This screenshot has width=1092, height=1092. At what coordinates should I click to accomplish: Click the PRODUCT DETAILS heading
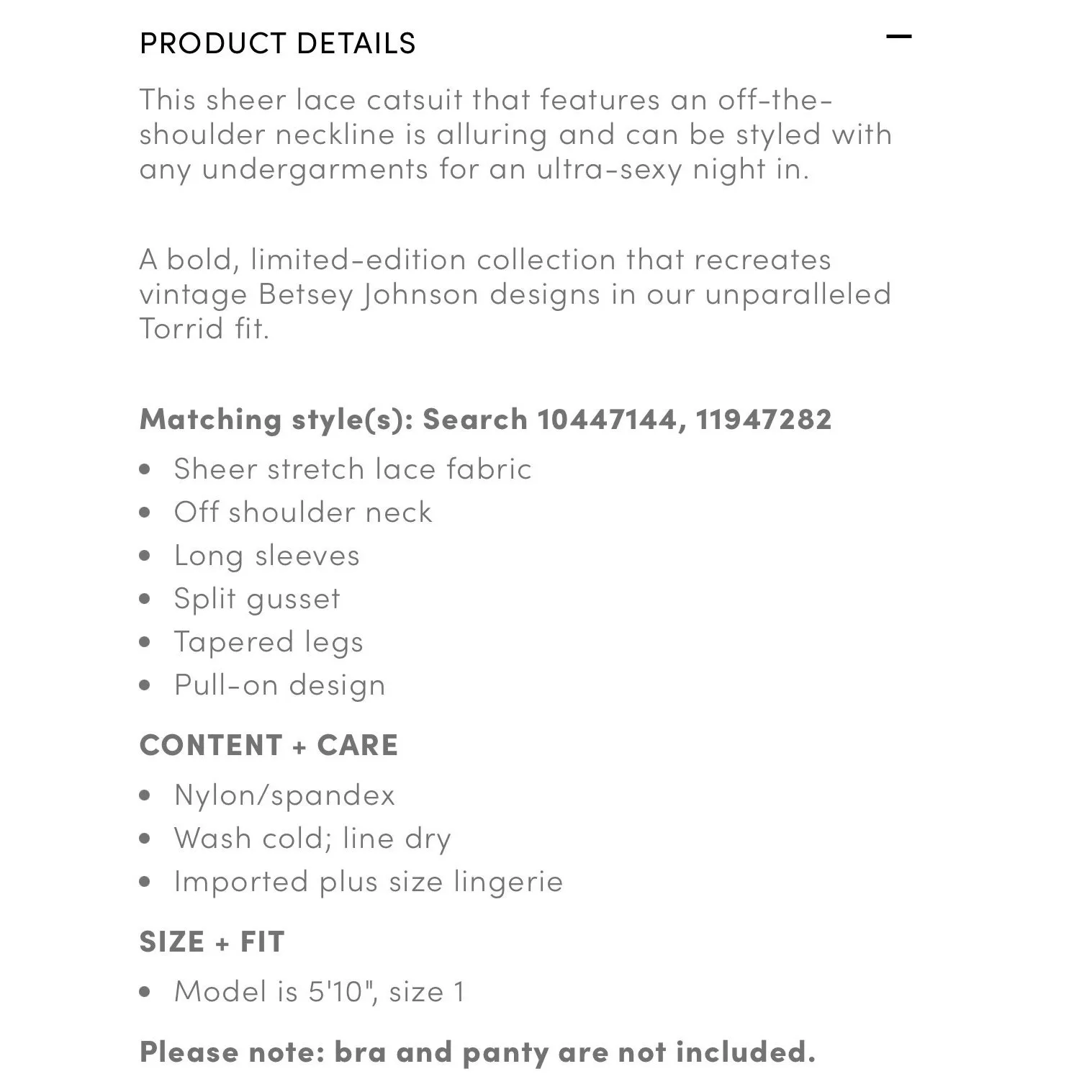click(277, 44)
